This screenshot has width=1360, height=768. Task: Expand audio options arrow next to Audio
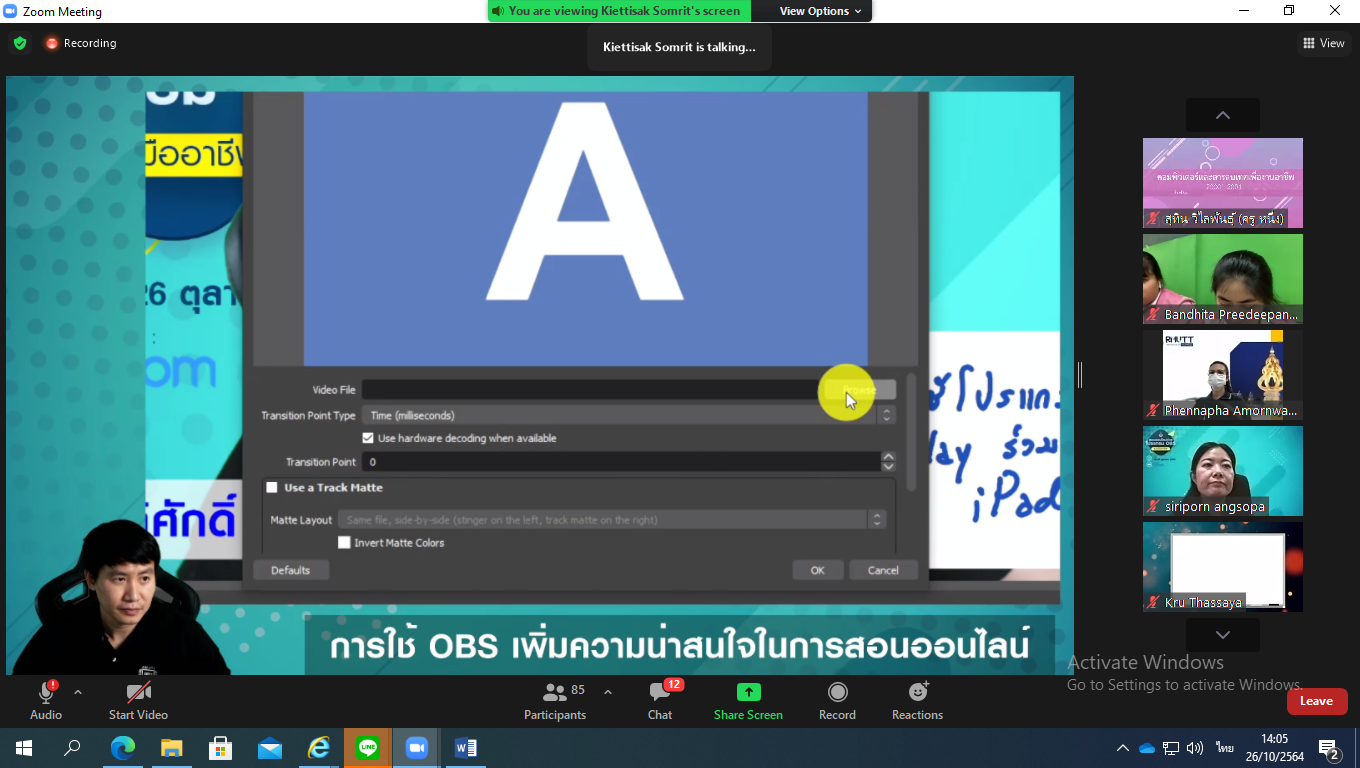(78, 692)
